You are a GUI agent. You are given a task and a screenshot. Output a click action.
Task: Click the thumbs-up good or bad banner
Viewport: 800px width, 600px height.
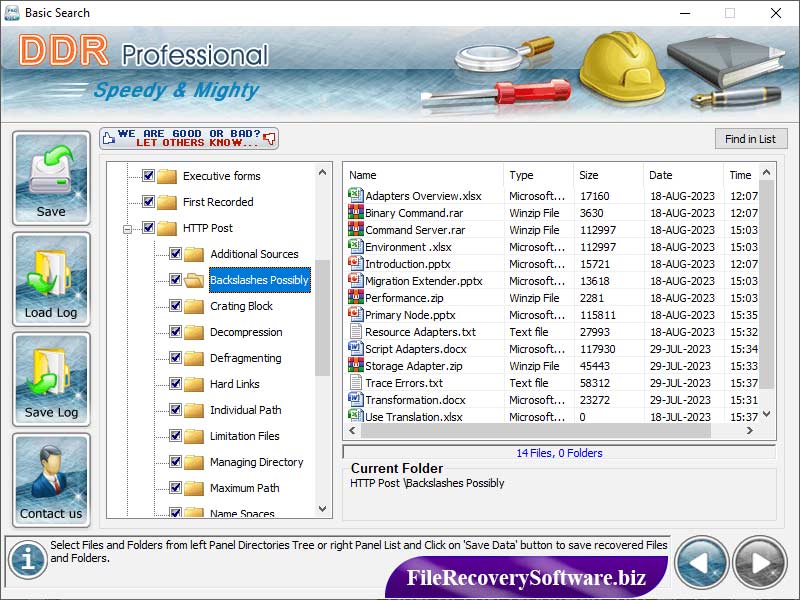pyautogui.click(x=189, y=138)
